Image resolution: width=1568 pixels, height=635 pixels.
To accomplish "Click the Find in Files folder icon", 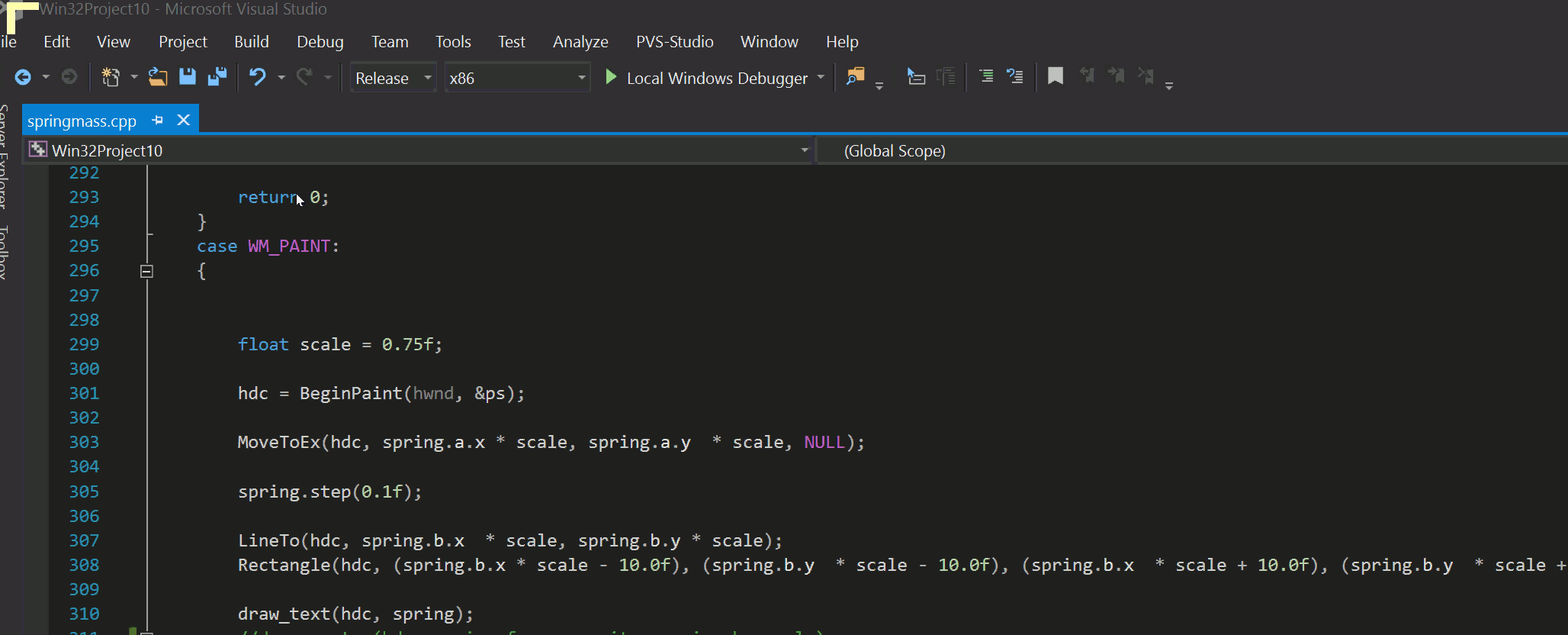I will pyautogui.click(x=856, y=76).
